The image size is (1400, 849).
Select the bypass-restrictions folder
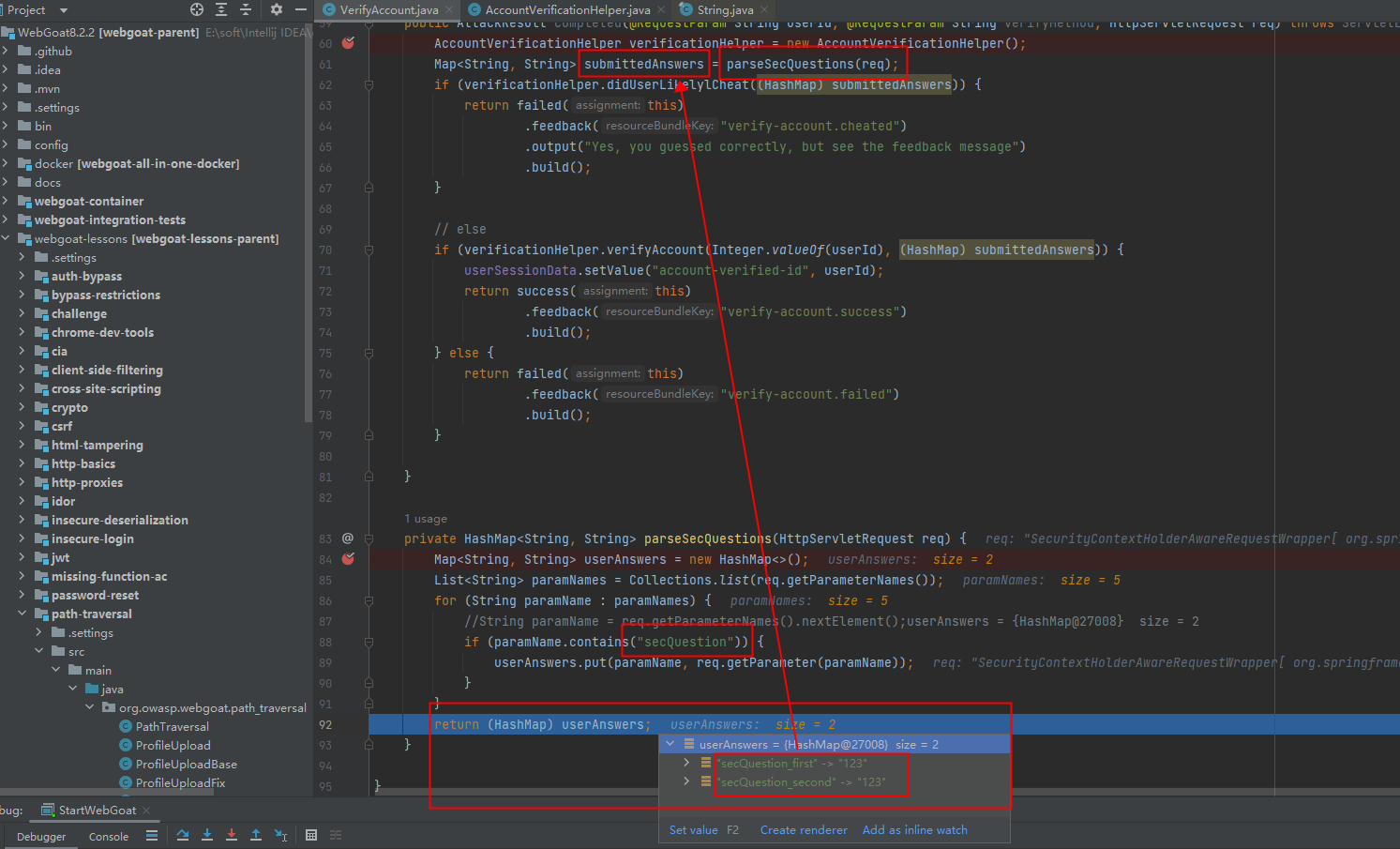(x=106, y=295)
